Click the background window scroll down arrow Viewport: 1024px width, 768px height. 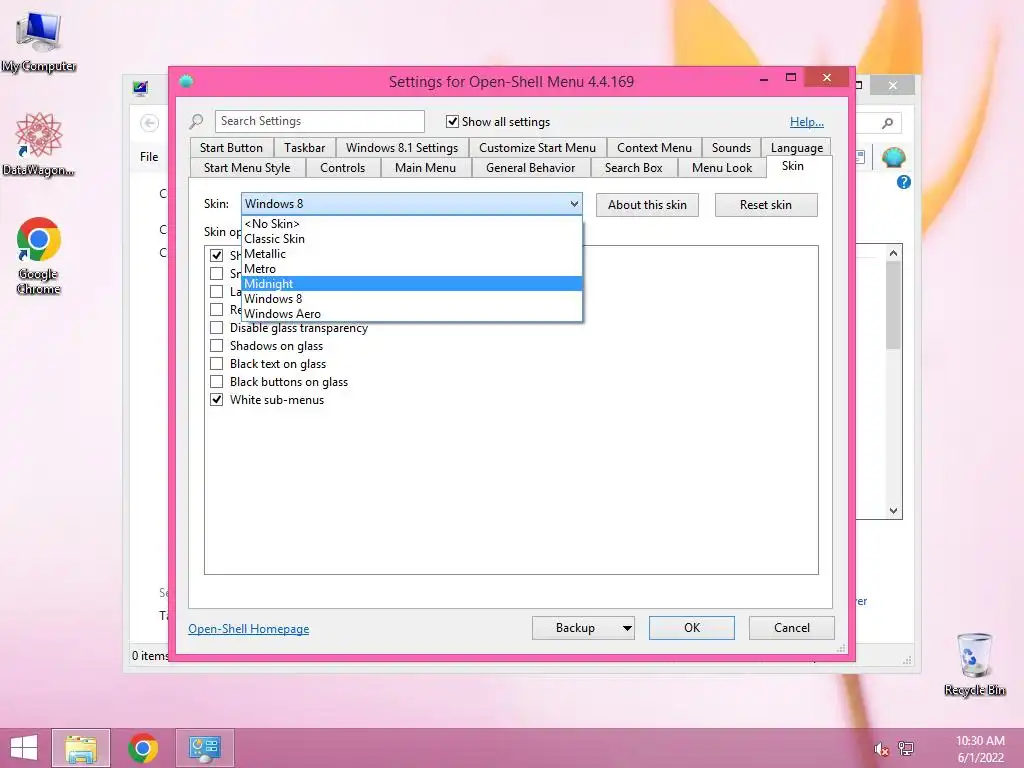tap(893, 511)
